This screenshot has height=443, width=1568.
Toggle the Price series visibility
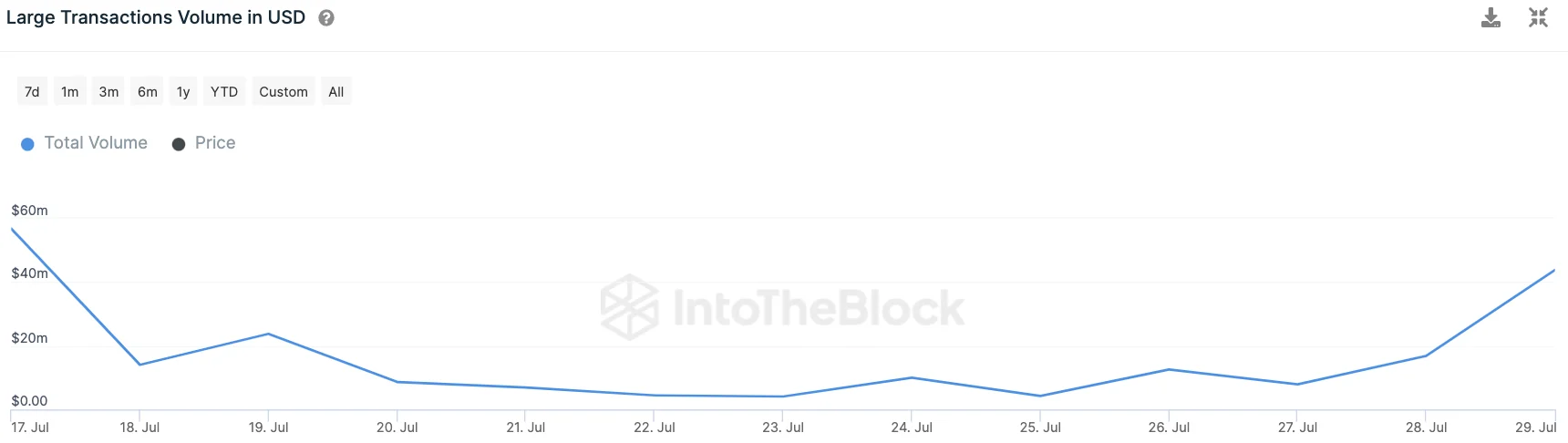tap(215, 143)
